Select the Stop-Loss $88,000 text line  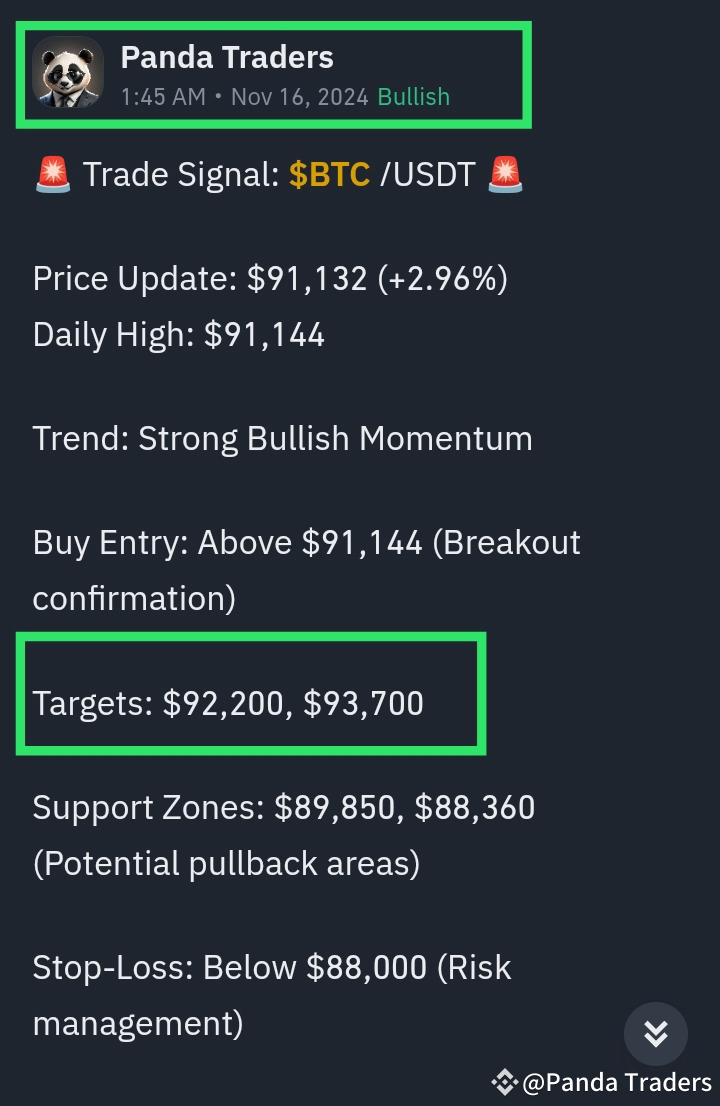pyautogui.click(x=272, y=967)
